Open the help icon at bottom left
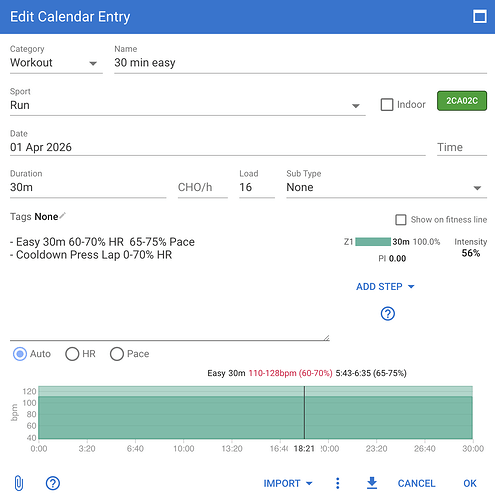 click(53, 483)
